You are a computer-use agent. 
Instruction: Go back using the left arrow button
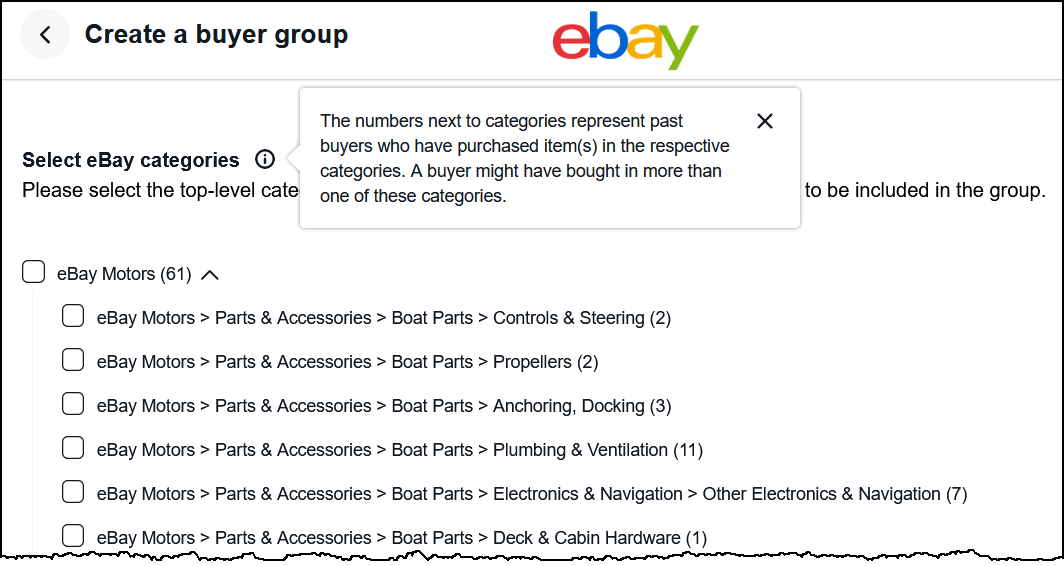click(x=45, y=35)
